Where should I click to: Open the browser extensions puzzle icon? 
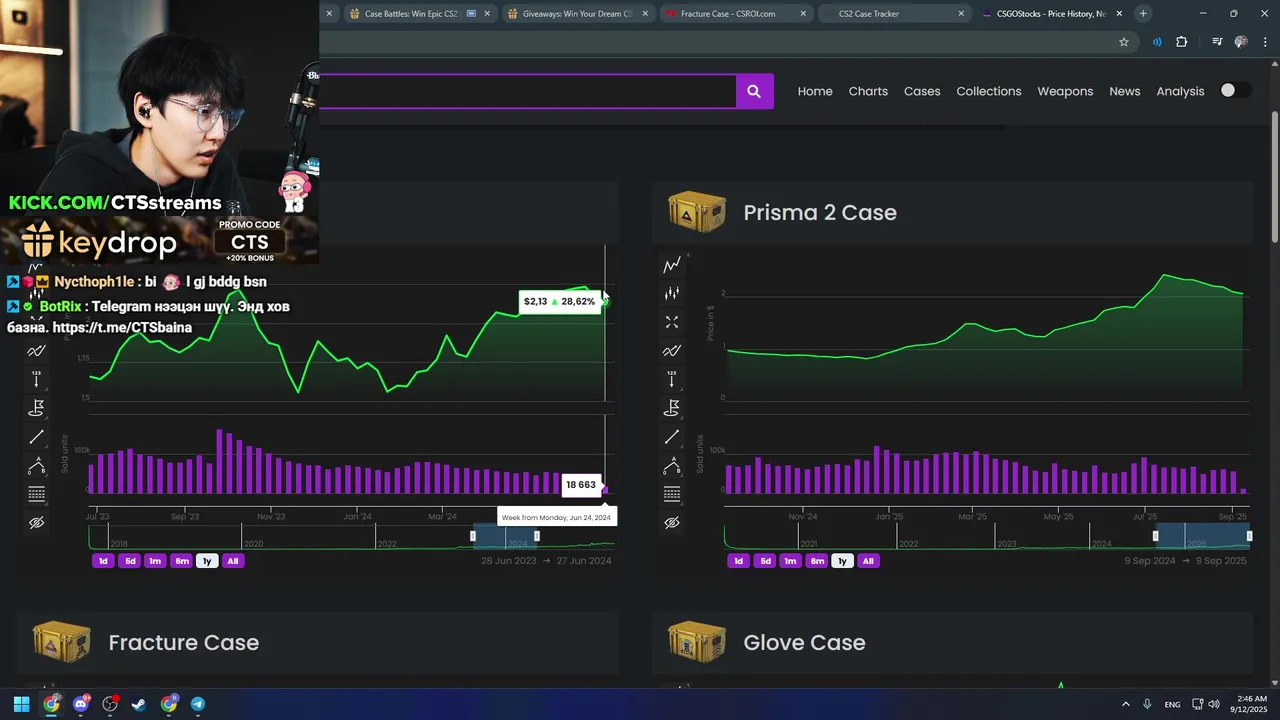click(x=1182, y=42)
